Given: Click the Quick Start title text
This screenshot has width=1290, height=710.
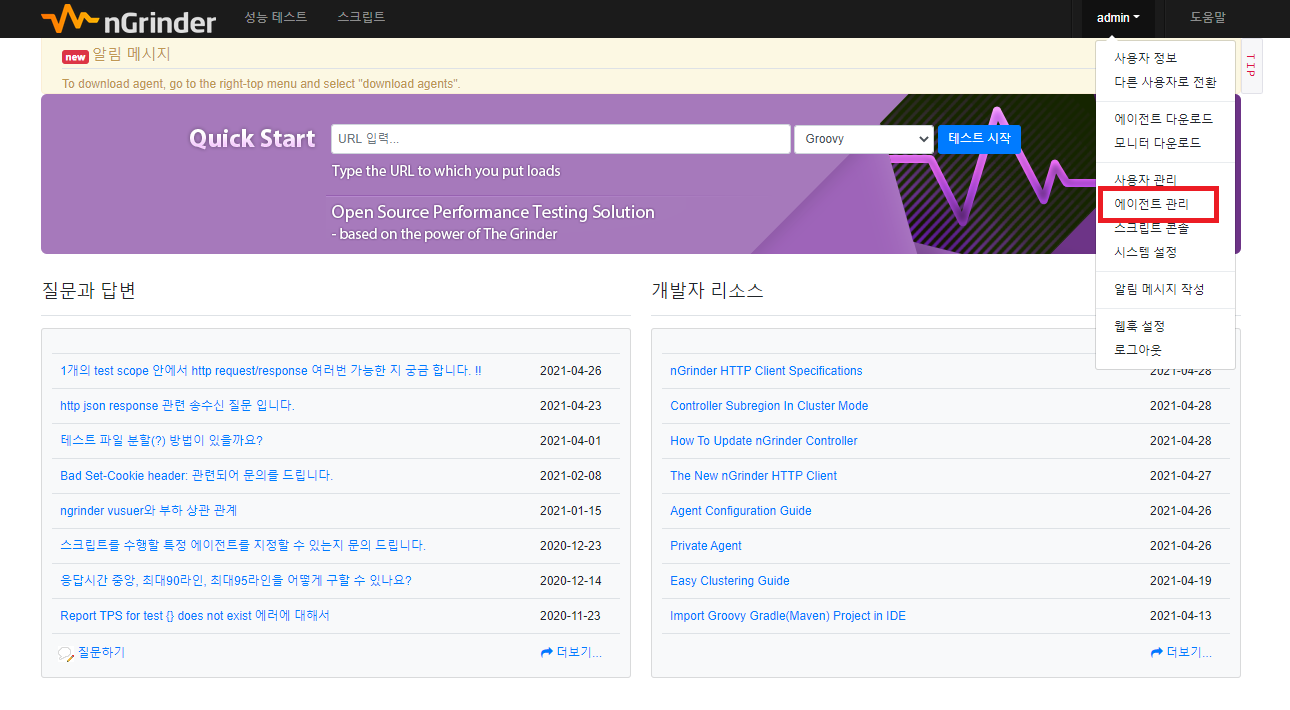Looking at the screenshot, I should [252, 138].
